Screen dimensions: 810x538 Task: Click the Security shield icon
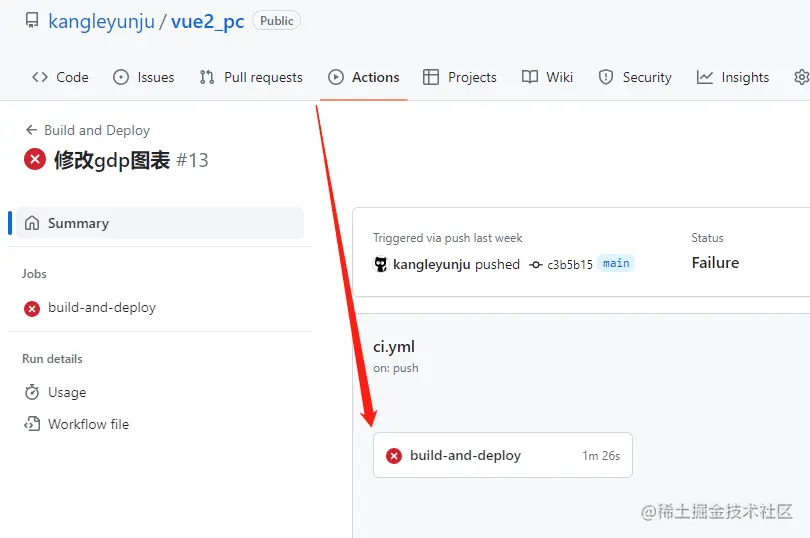tap(605, 77)
